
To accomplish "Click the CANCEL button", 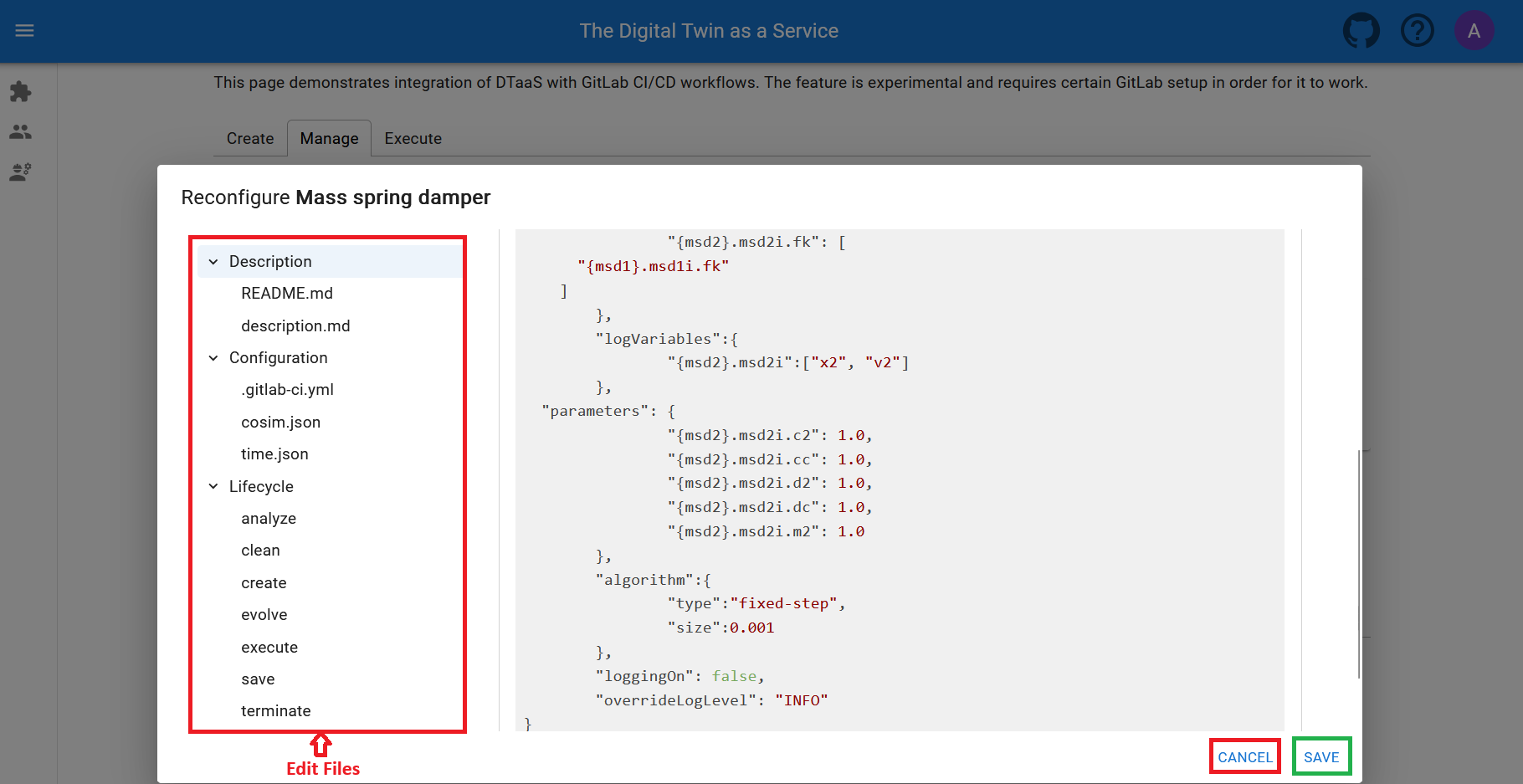I will point(1244,756).
